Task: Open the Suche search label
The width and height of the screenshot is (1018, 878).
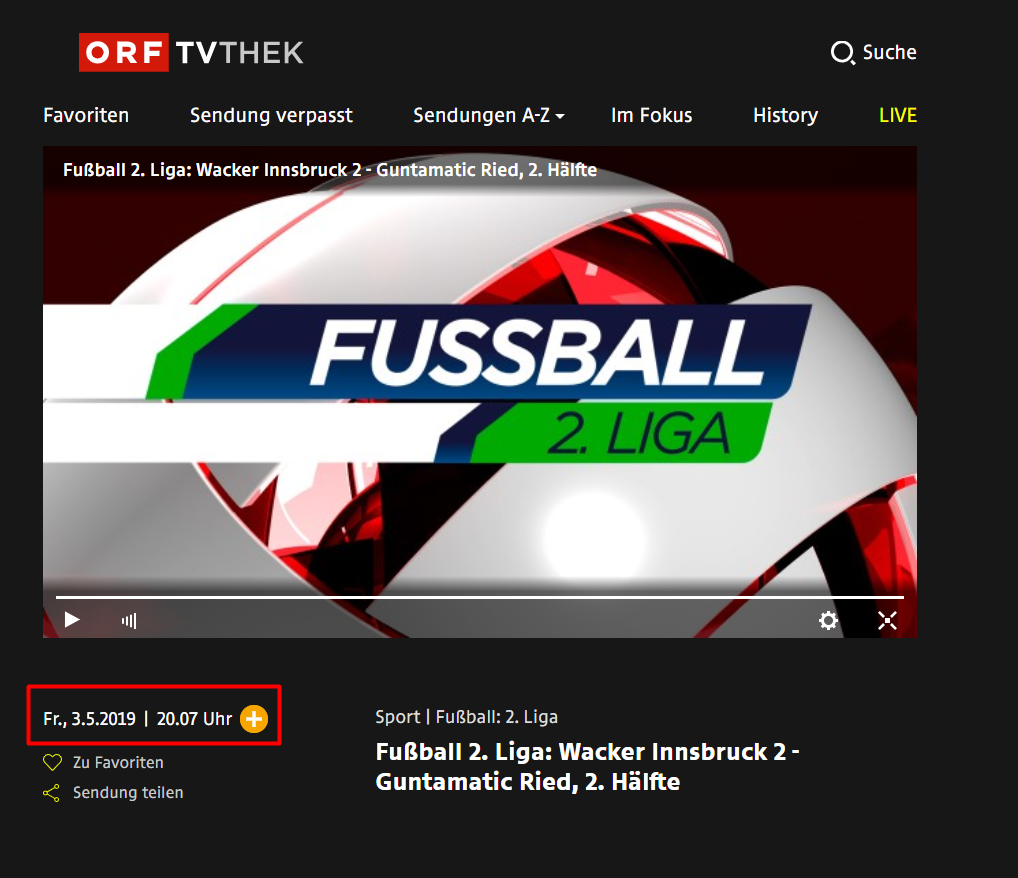Action: 889,52
